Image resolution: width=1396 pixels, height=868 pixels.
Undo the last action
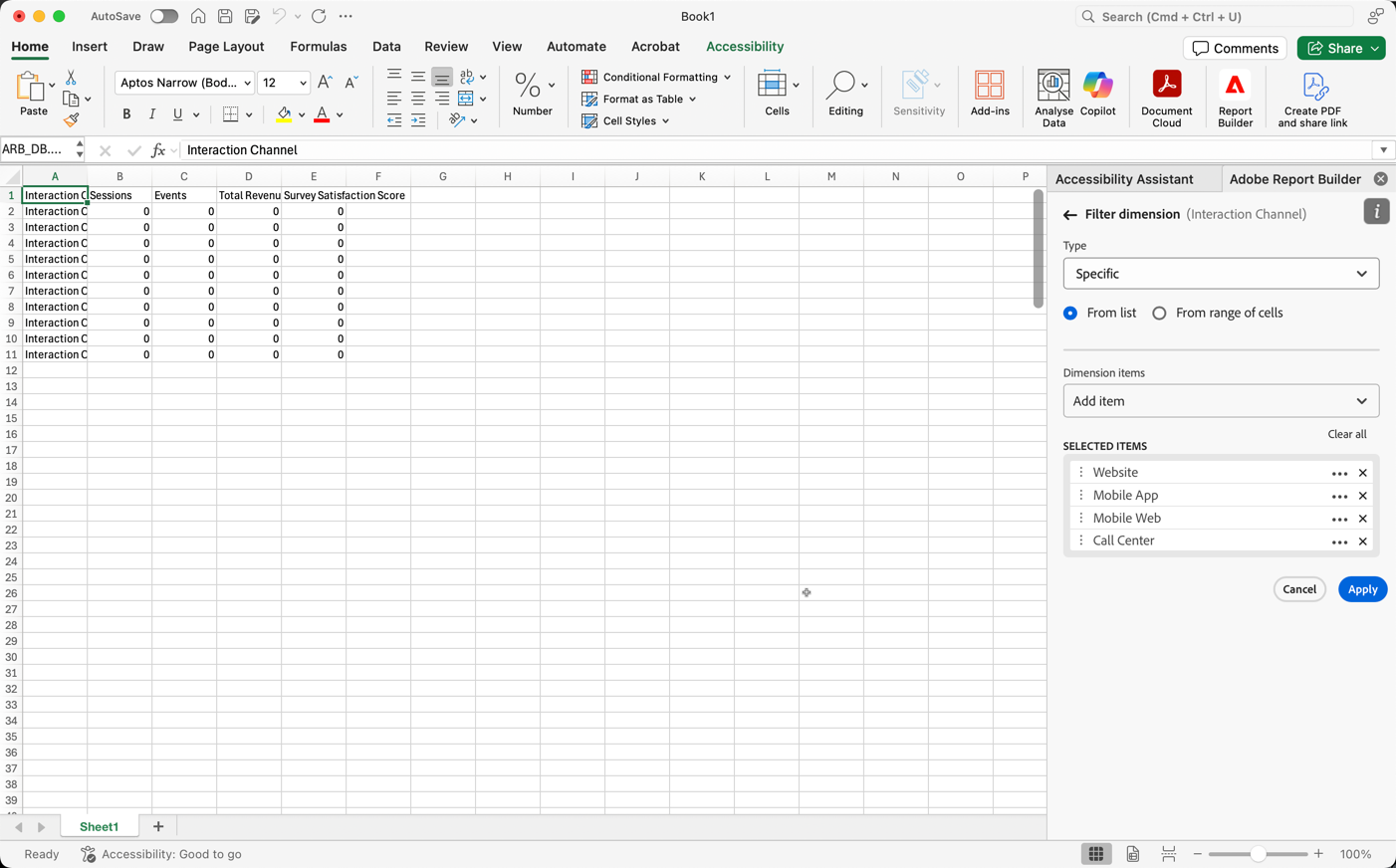coord(279,16)
